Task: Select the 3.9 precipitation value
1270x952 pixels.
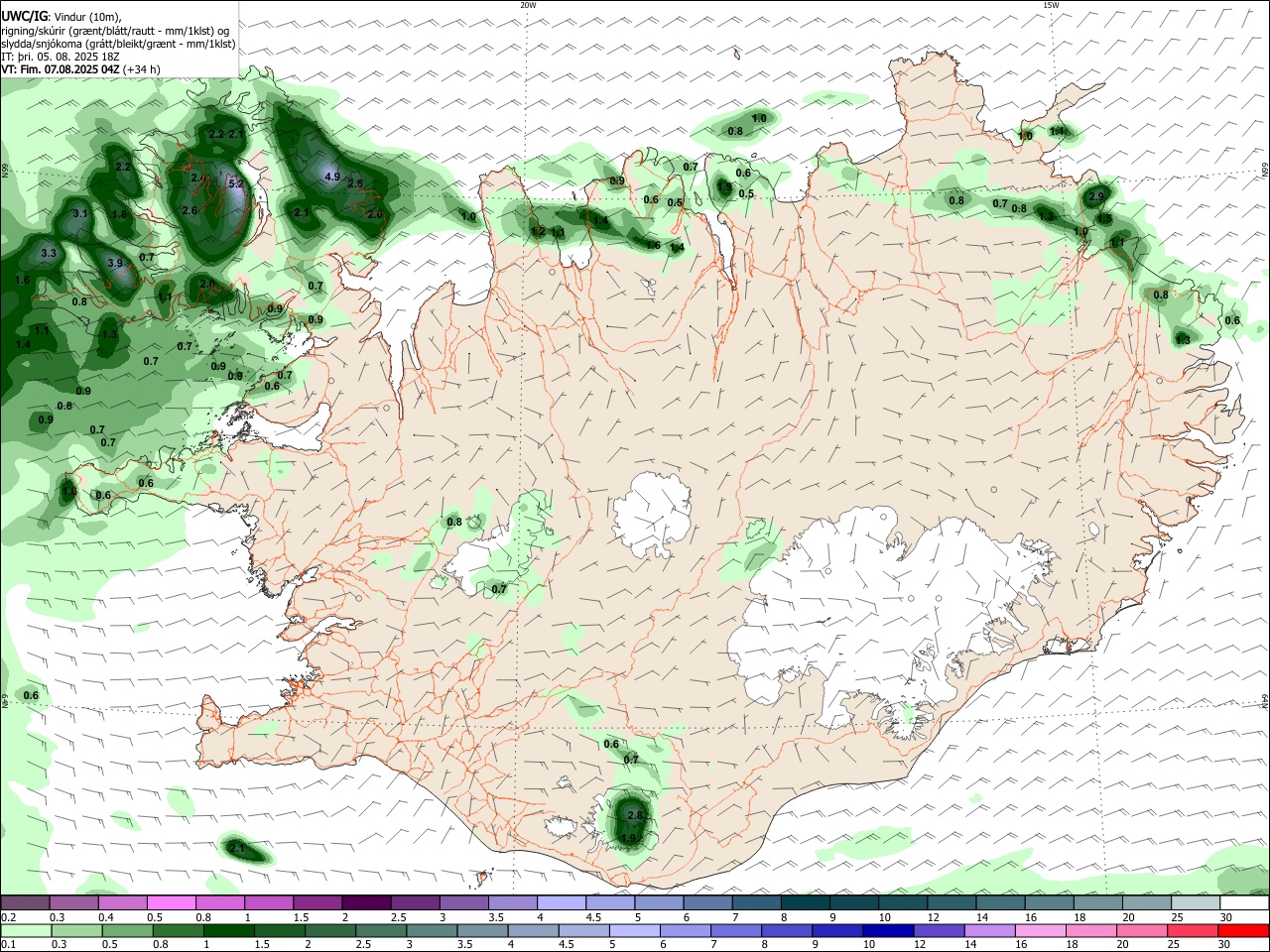Action: click(x=115, y=263)
